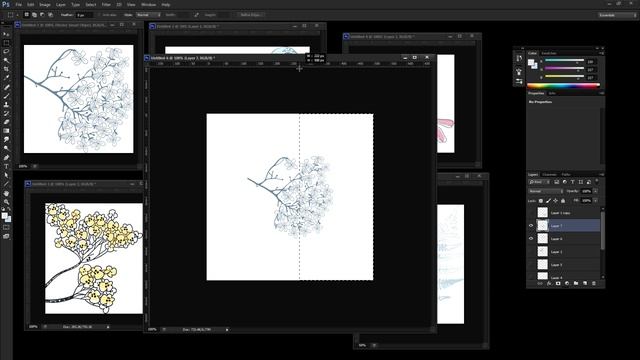Create a new layer via Layers panel
Screen dimensions: 640x360
(x=585, y=283)
